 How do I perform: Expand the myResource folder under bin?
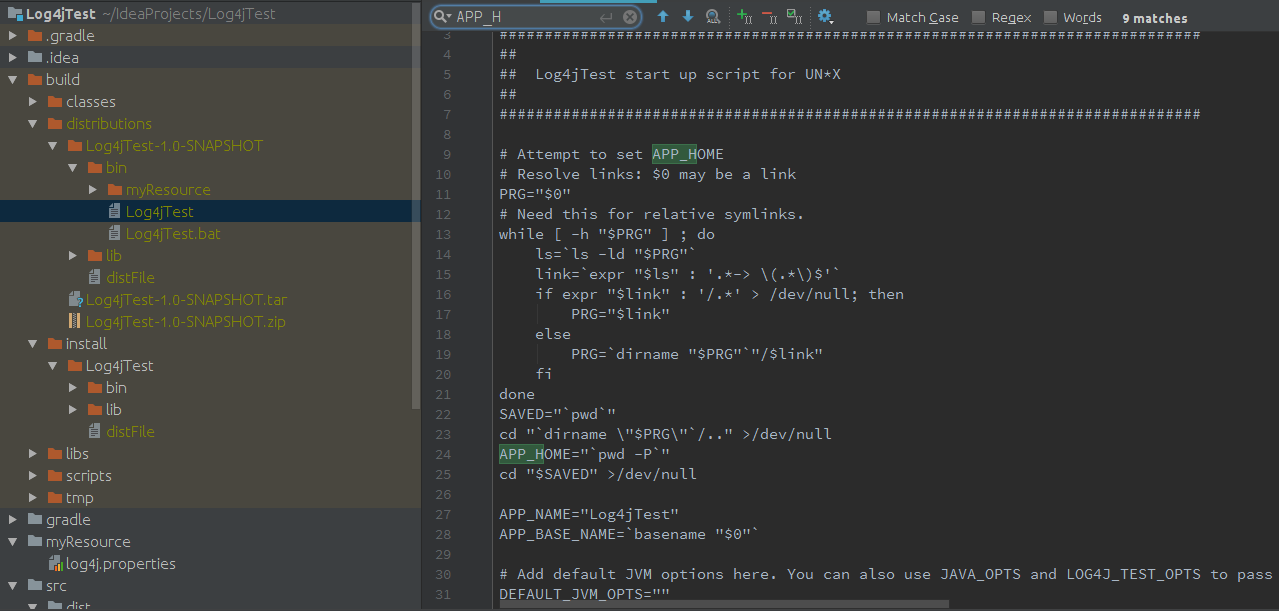(x=93, y=190)
